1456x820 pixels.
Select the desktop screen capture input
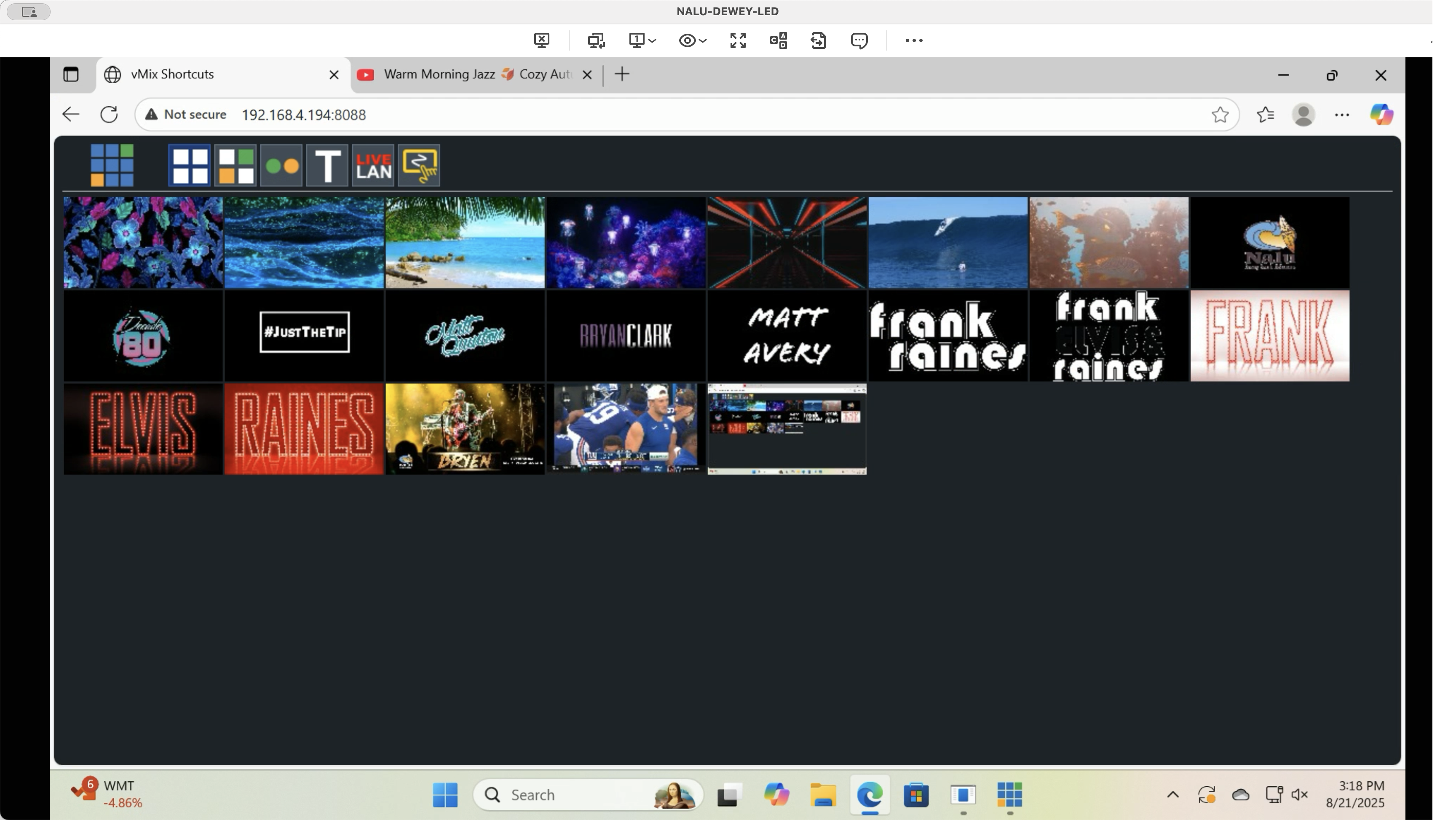click(x=787, y=429)
